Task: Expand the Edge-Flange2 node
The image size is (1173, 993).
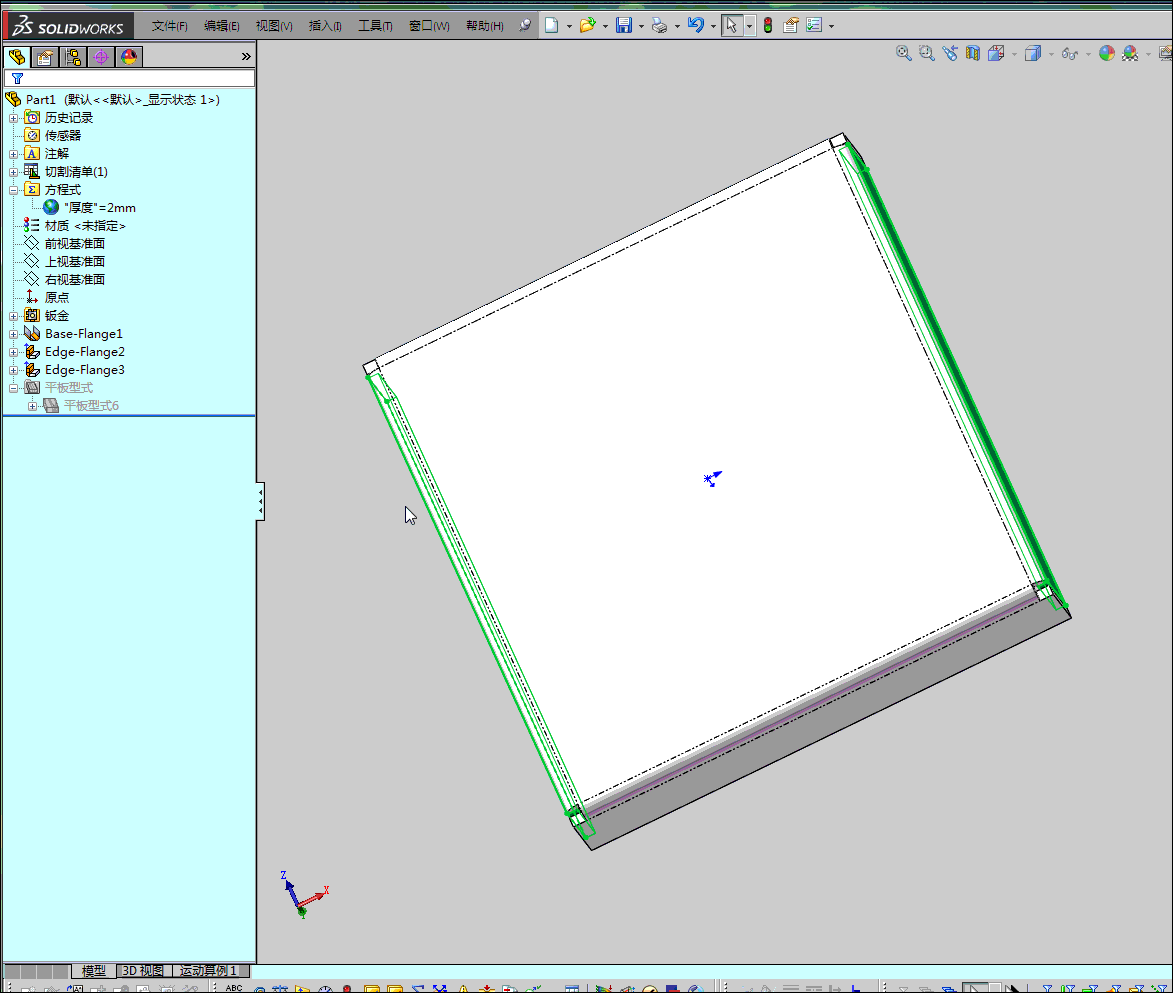Action: click(13, 352)
